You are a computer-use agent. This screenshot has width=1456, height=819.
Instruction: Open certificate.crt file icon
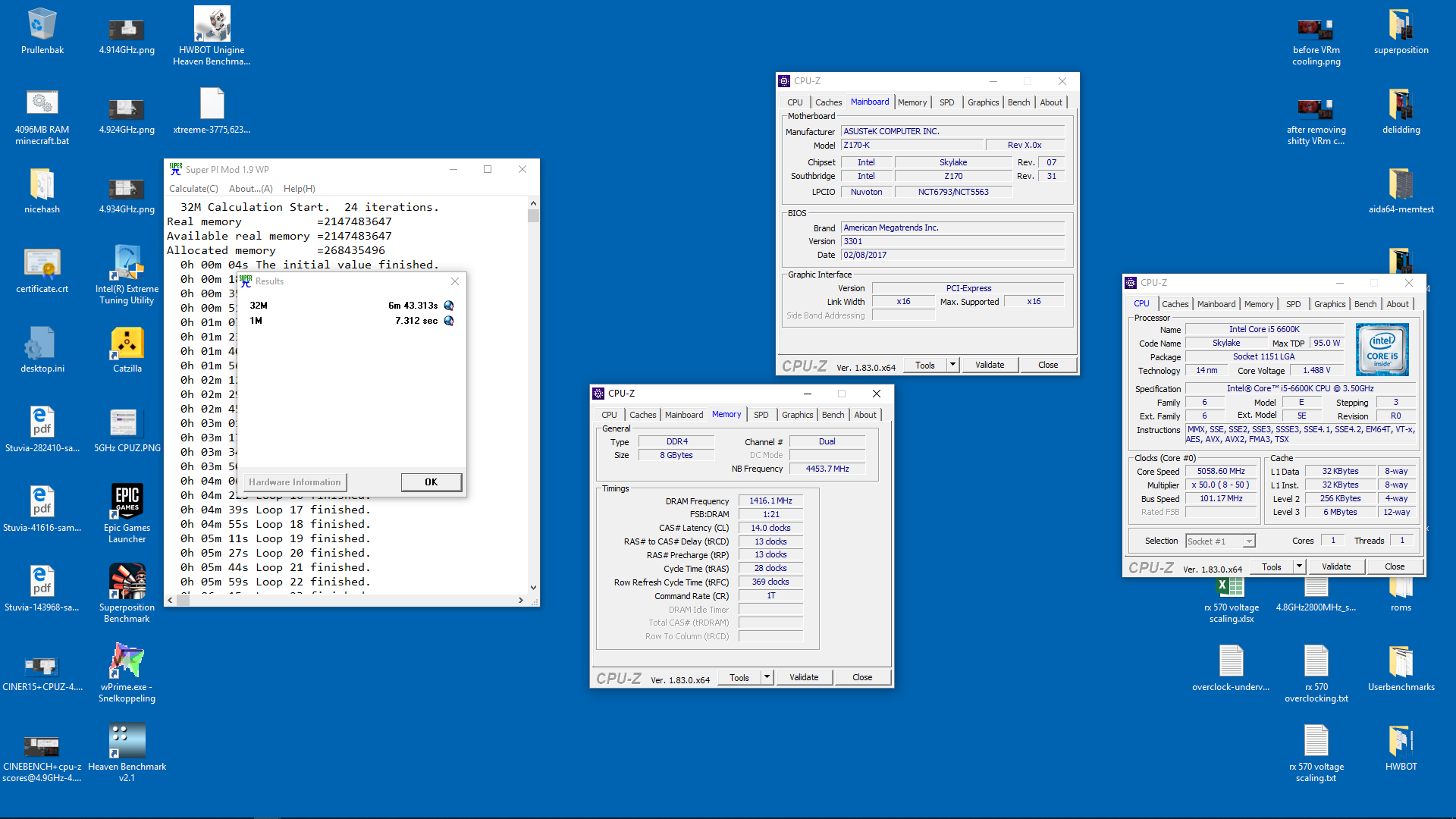(42, 263)
